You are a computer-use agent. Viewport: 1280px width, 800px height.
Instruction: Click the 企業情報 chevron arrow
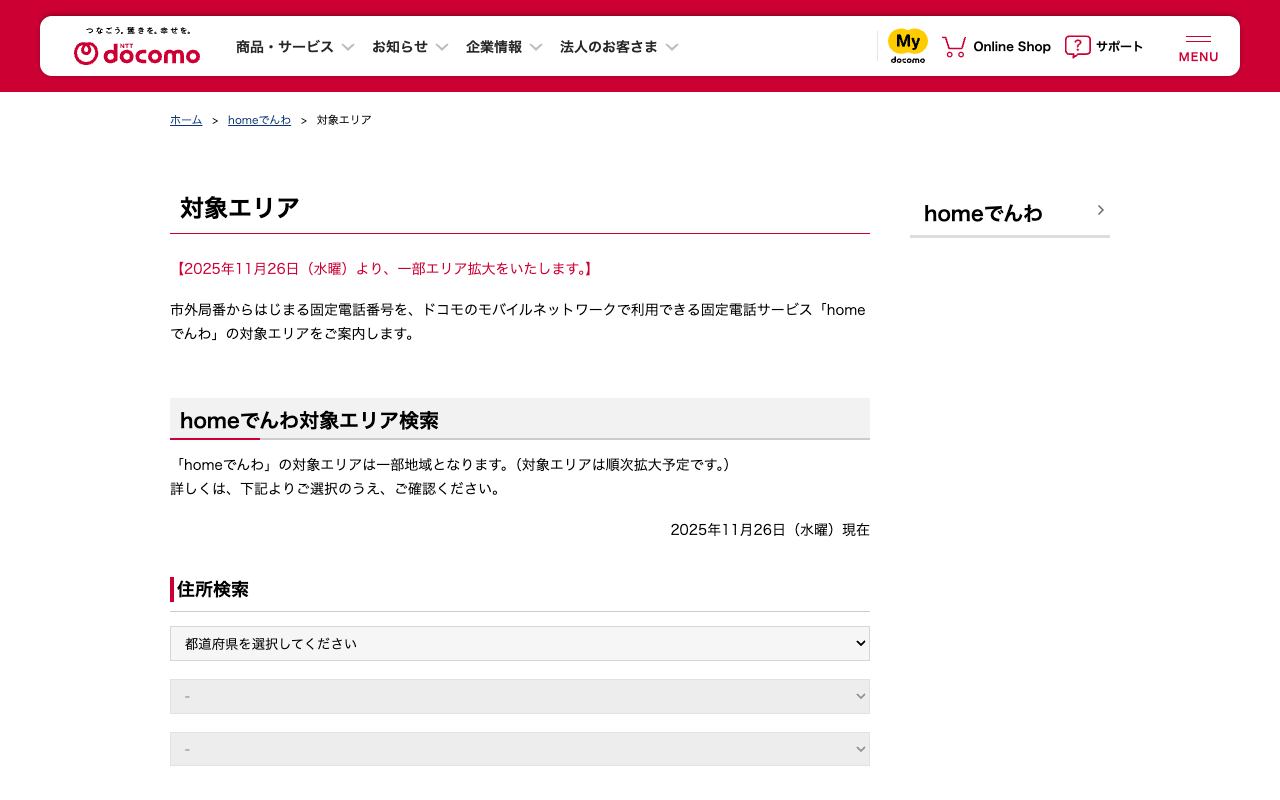[x=536, y=47]
